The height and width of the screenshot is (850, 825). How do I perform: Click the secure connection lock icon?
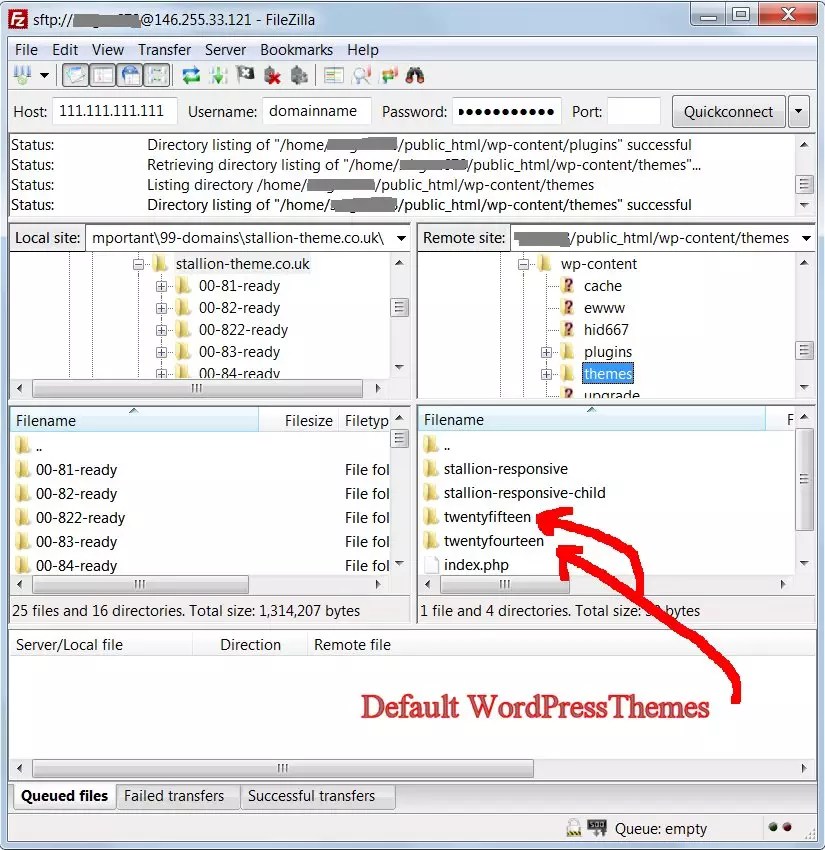click(x=573, y=828)
